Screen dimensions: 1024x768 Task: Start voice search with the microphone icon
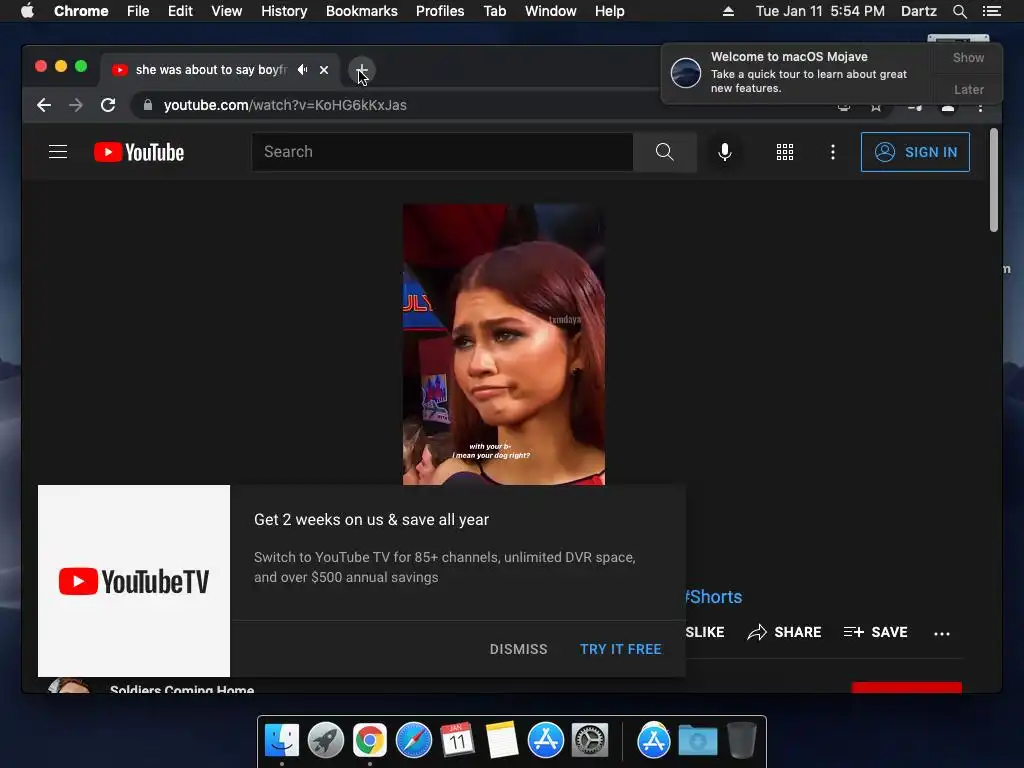[724, 152]
